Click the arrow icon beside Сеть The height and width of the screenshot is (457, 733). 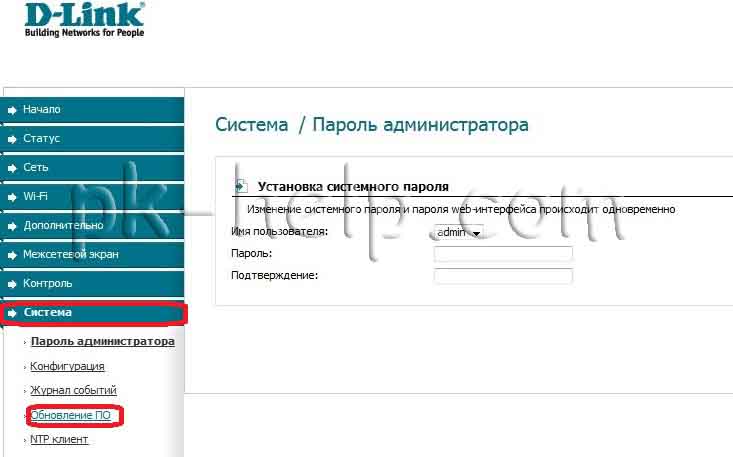12,168
